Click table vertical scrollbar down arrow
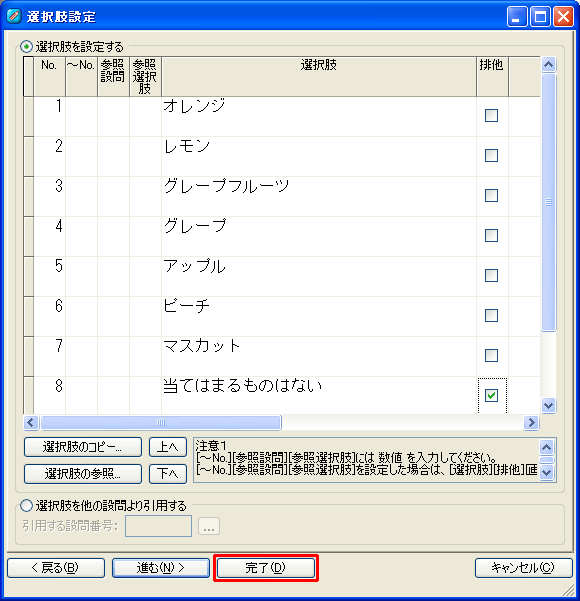The height and width of the screenshot is (601, 580). coord(549,406)
